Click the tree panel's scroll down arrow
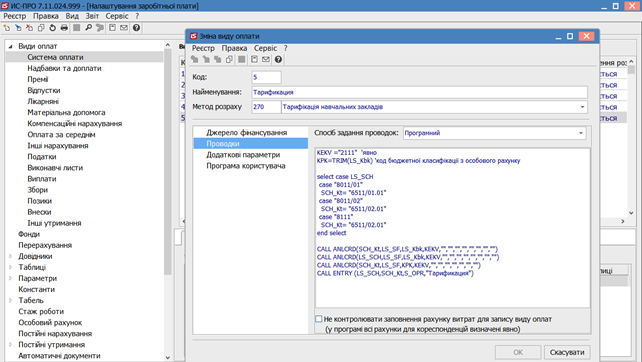Image resolution: width=642 pixels, height=362 pixels. pos(167,357)
